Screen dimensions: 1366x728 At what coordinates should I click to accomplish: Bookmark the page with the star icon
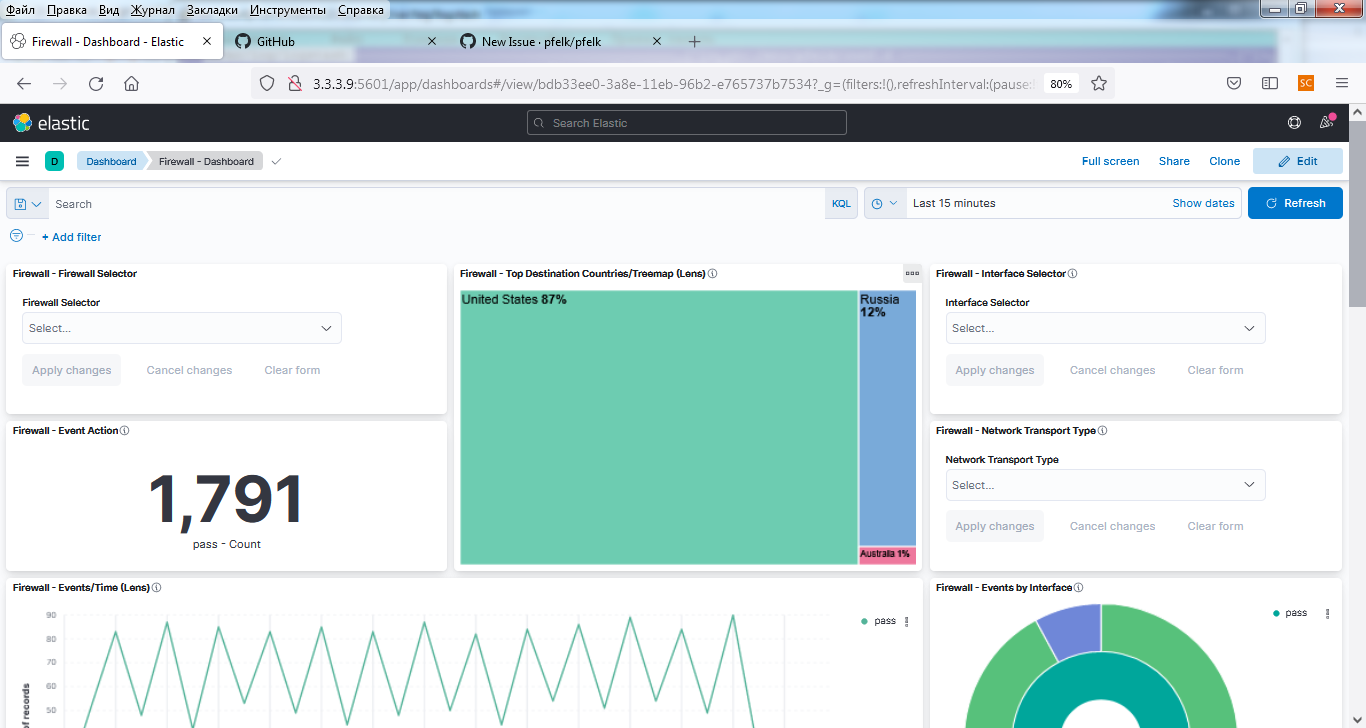click(1098, 84)
